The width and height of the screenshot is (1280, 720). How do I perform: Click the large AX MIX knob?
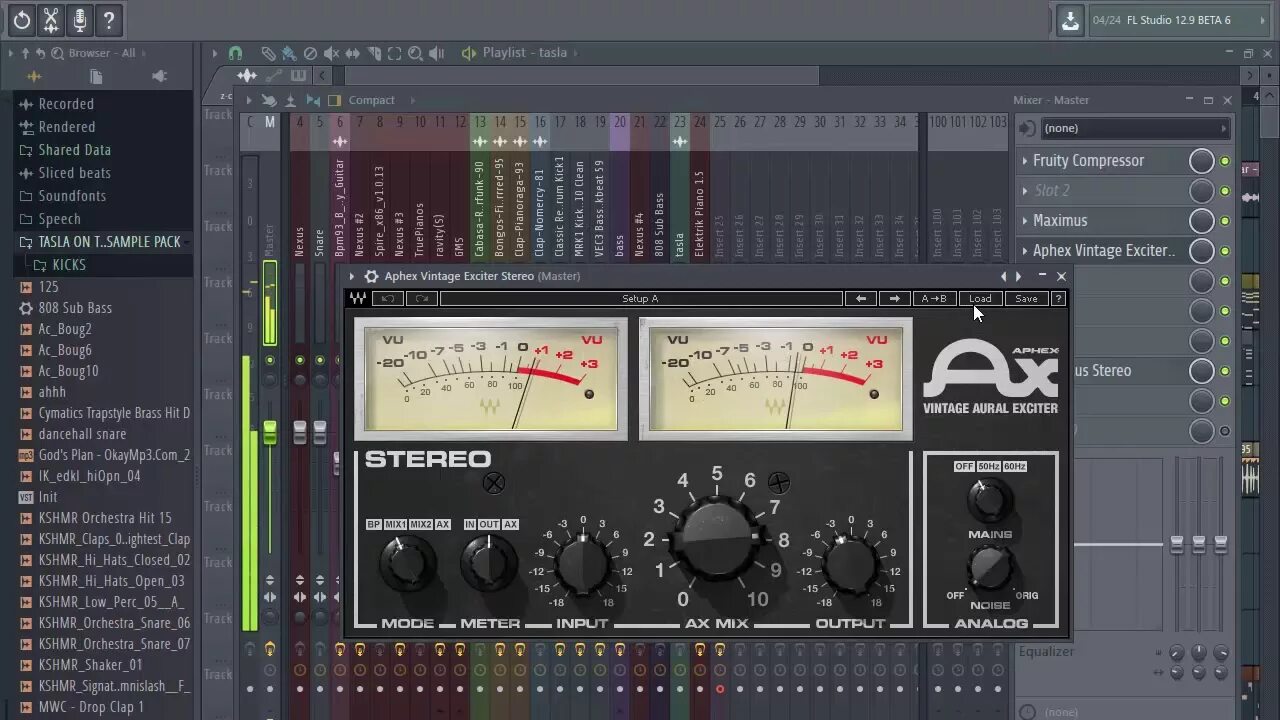(716, 540)
